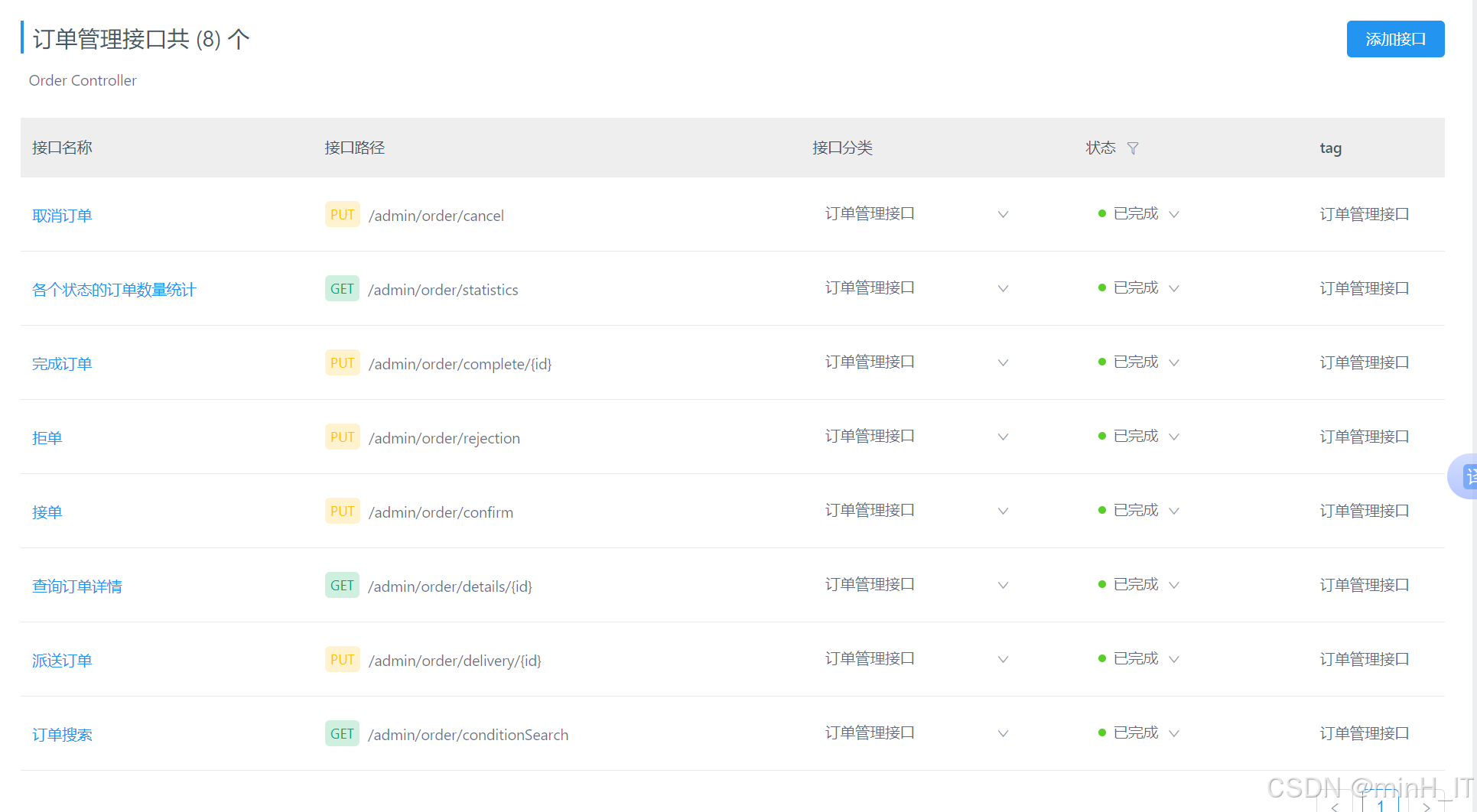Open the 拒单 interface link
This screenshot has height=812, width=1477.
[47, 438]
